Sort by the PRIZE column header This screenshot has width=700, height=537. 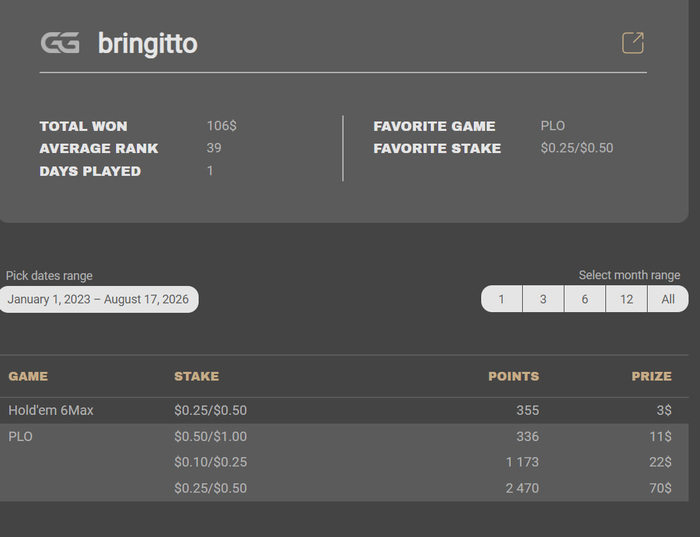[651, 376]
